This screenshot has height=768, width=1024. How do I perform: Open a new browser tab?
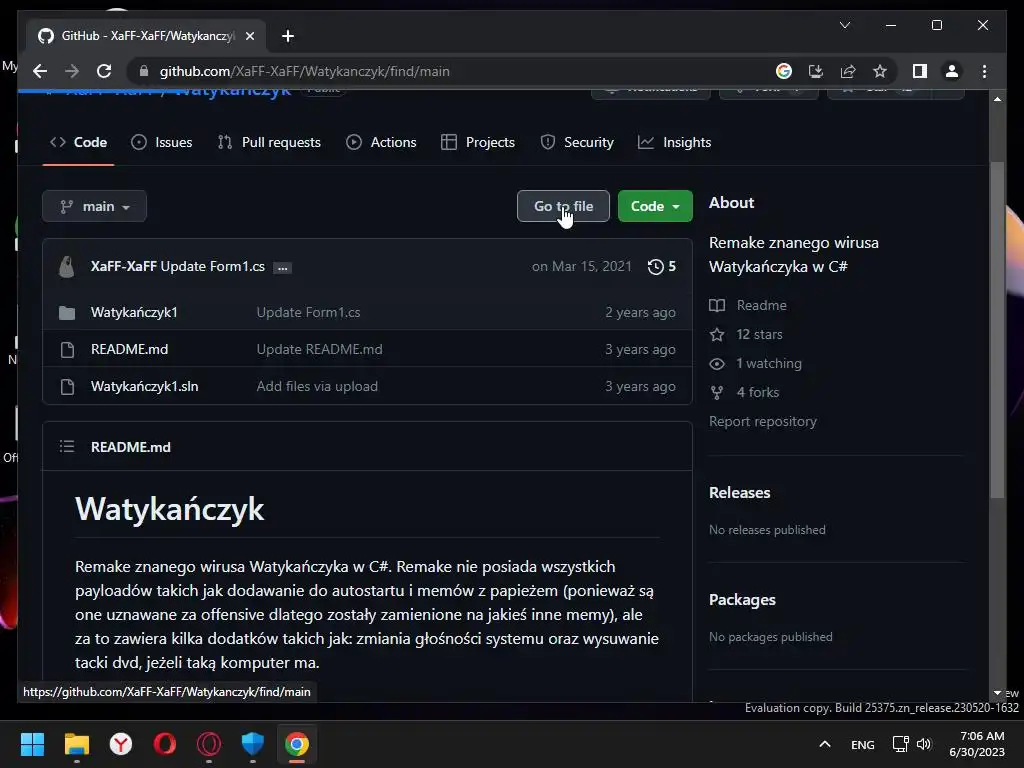pos(287,36)
